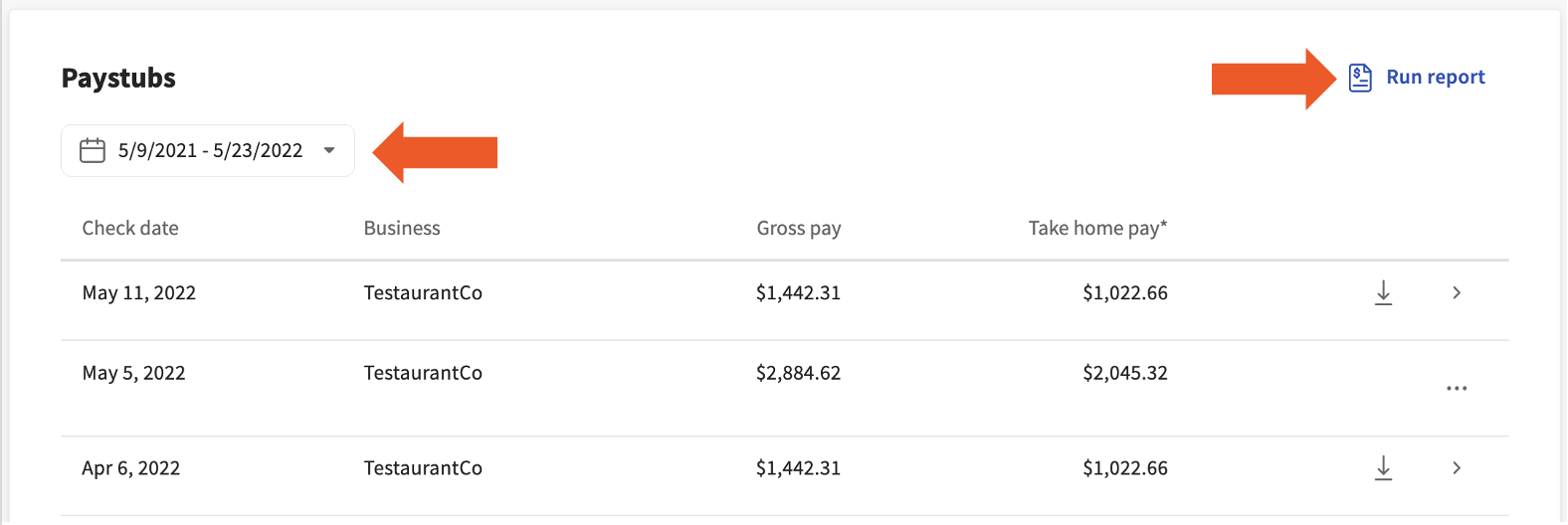This screenshot has width=1568, height=525.
Task: Open the date range dropdown arrow
Action: coord(329,150)
